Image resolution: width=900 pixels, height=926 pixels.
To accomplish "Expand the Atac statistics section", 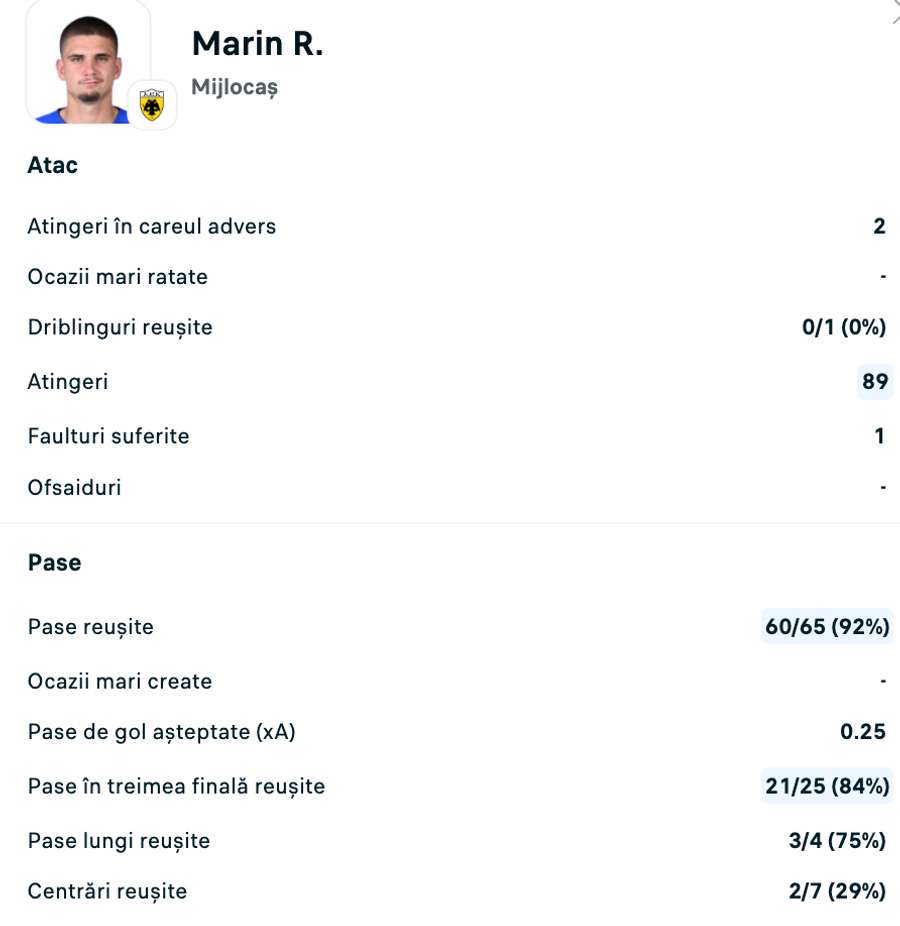I will point(52,165).
